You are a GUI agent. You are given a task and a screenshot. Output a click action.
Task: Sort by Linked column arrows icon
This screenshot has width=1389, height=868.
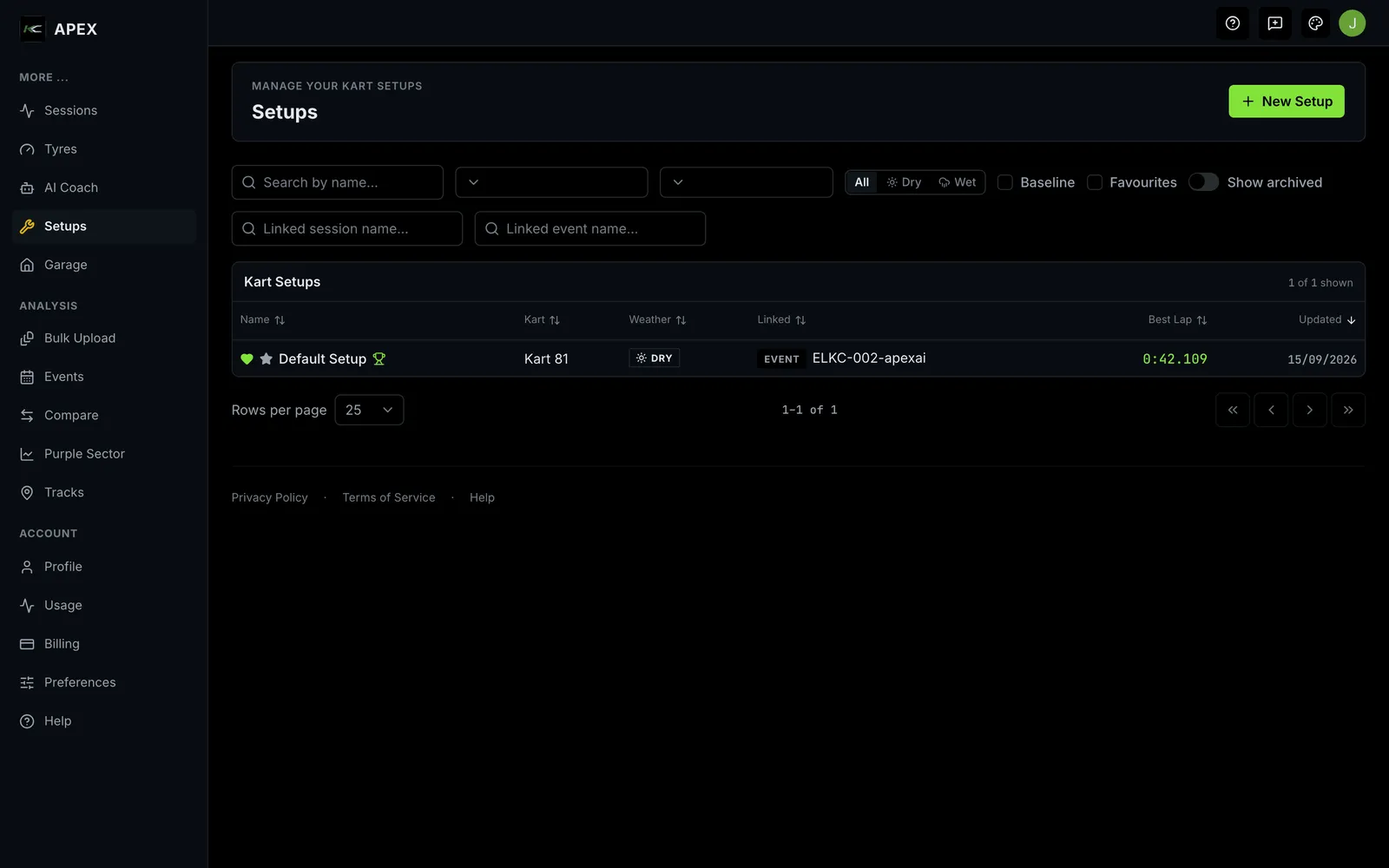[x=800, y=320]
